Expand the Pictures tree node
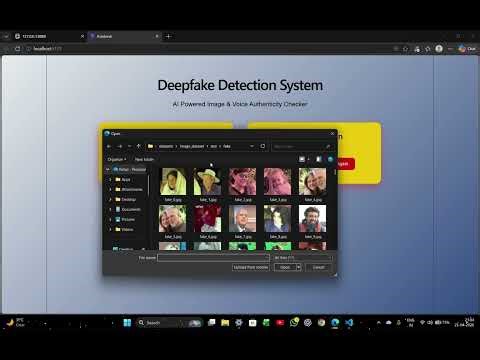Viewport: 480px width, 360px height. click(x=110, y=219)
